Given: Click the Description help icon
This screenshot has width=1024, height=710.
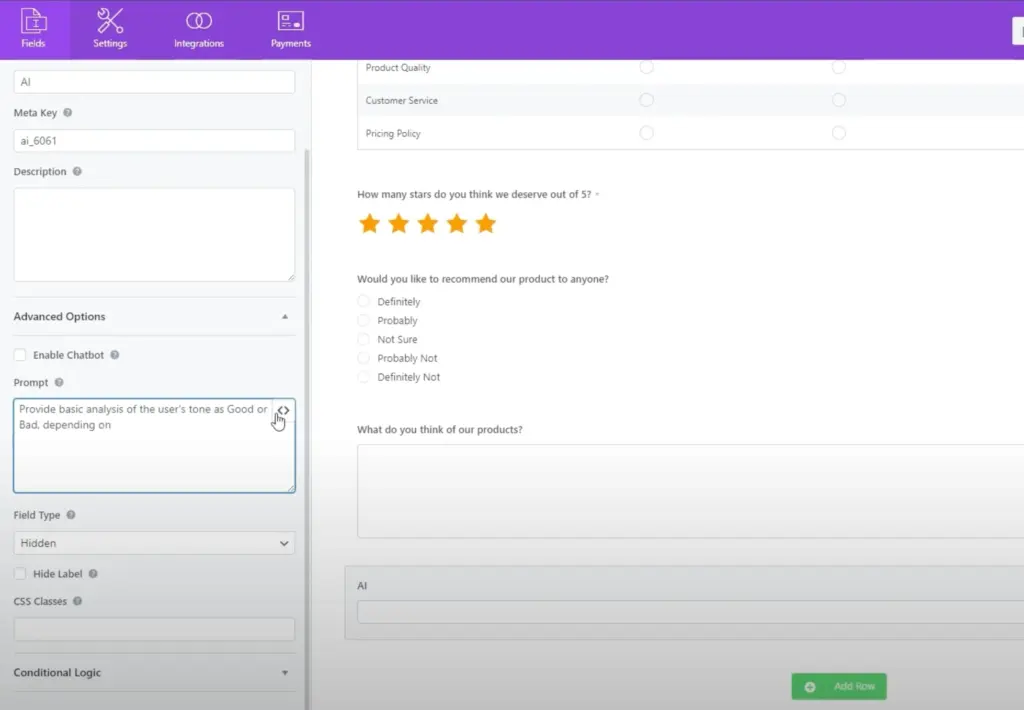Looking at the screenshot, I should [x=78, y=172].
